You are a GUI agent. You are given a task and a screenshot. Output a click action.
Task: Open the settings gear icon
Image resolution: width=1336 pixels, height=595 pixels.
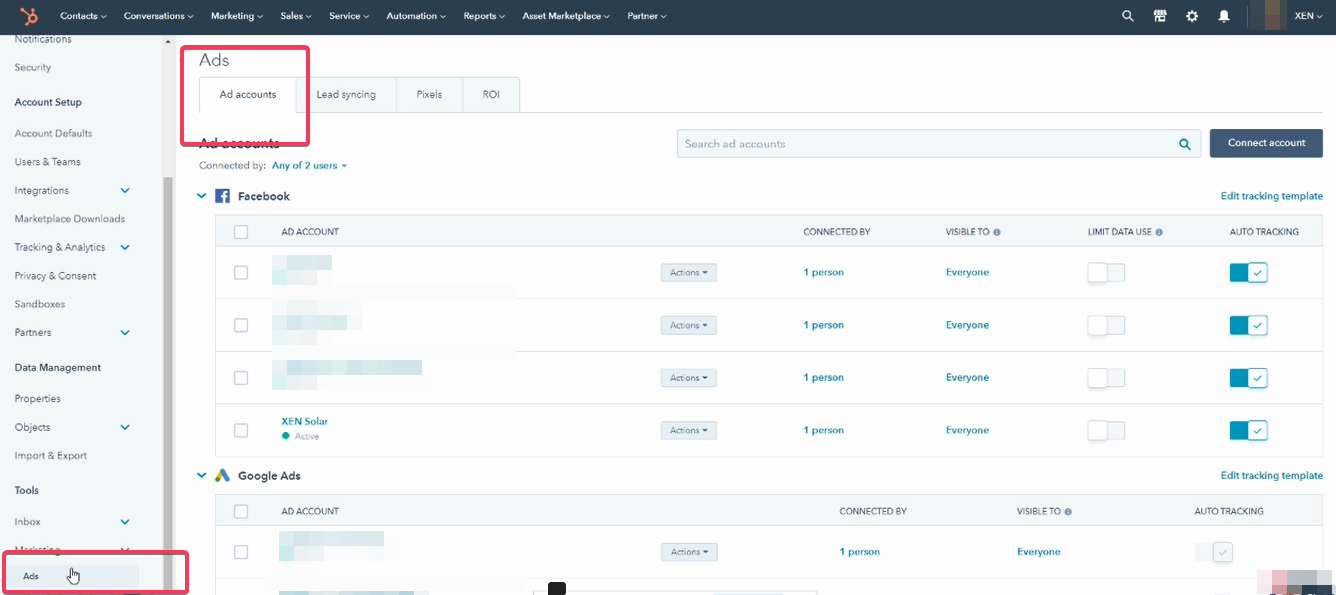pyautogui.click(x=1192, y=16)
